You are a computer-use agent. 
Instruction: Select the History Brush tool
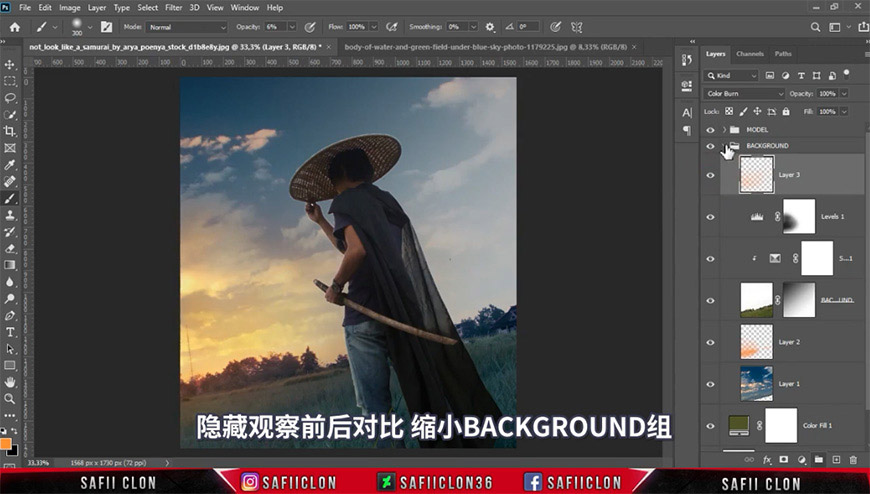(x=10, y=231)
